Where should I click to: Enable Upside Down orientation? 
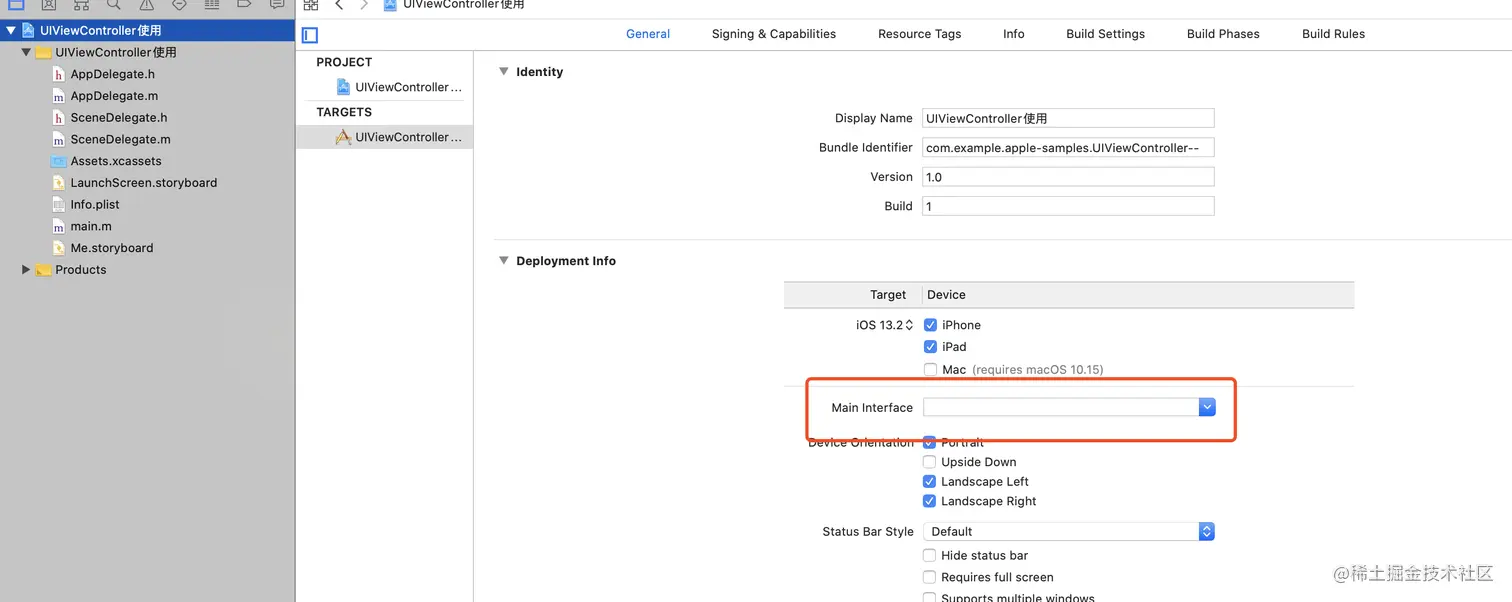[930, 462]
